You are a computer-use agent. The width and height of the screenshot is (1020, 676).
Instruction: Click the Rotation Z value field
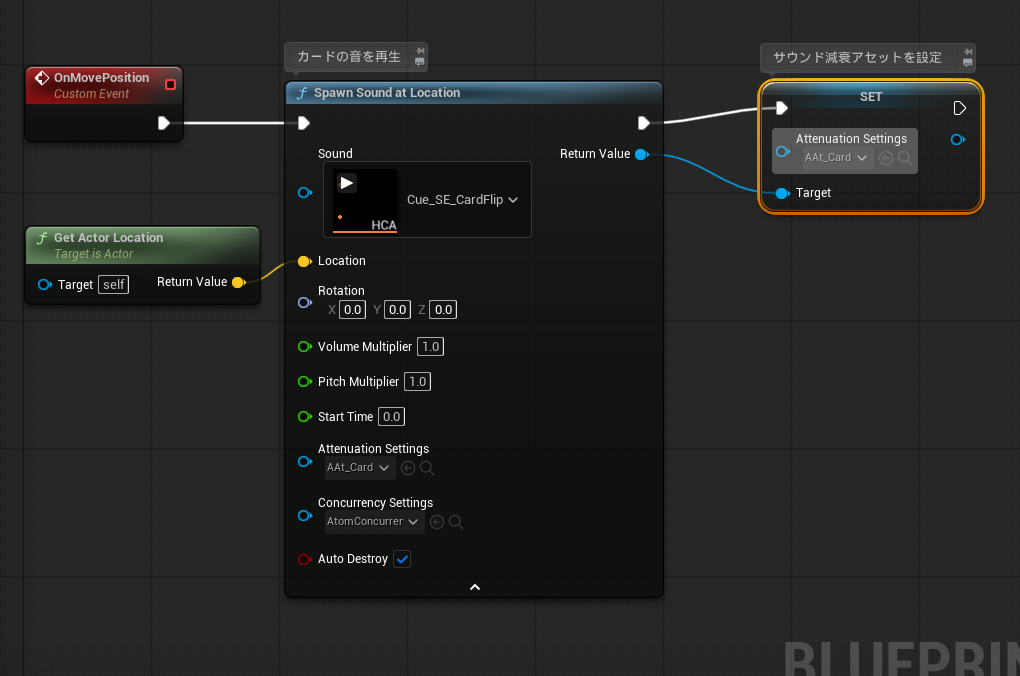click(x=443, y=310)
